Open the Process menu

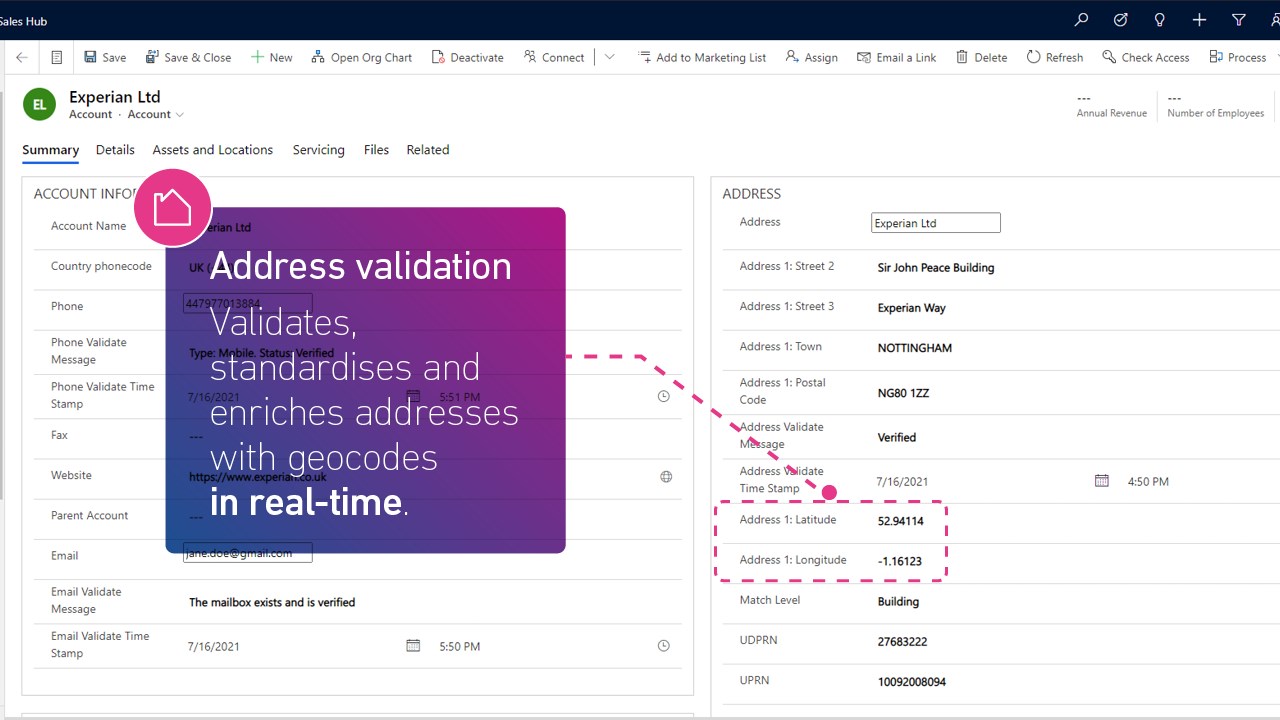pyautogui.click(x=1238, y=57)
